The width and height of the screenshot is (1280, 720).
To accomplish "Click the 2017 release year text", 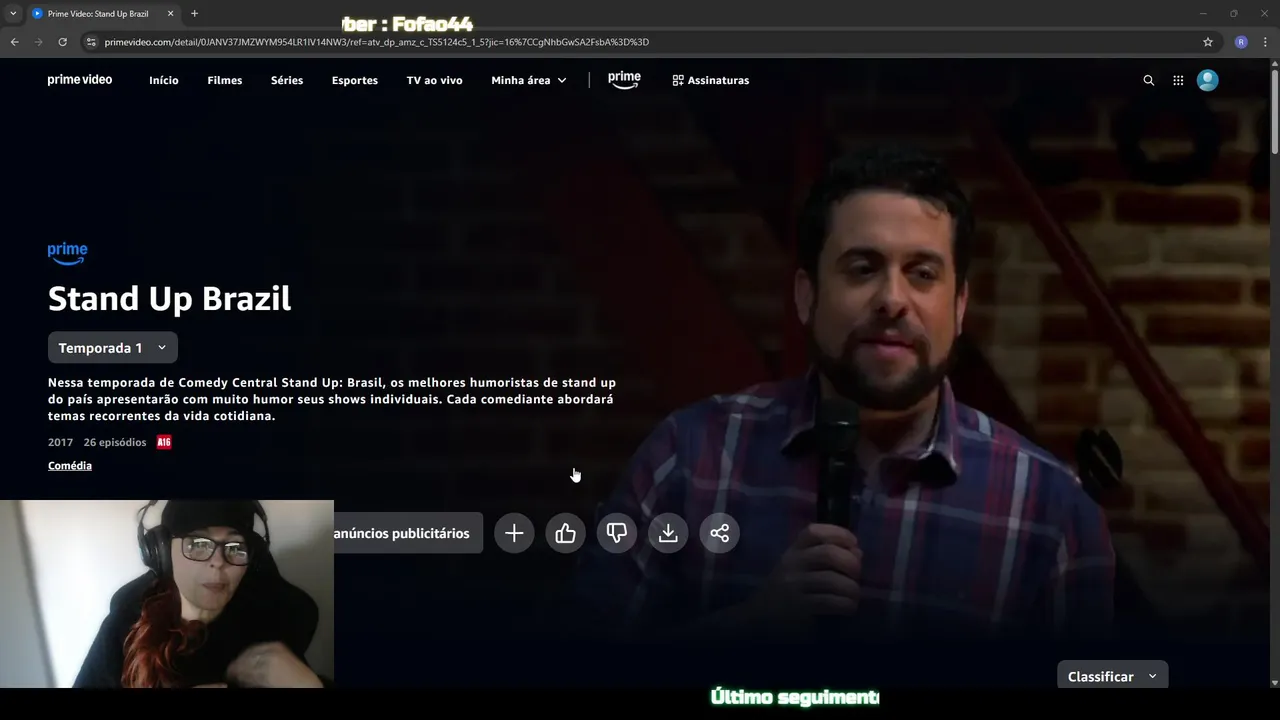I will (x=61, y=442).
